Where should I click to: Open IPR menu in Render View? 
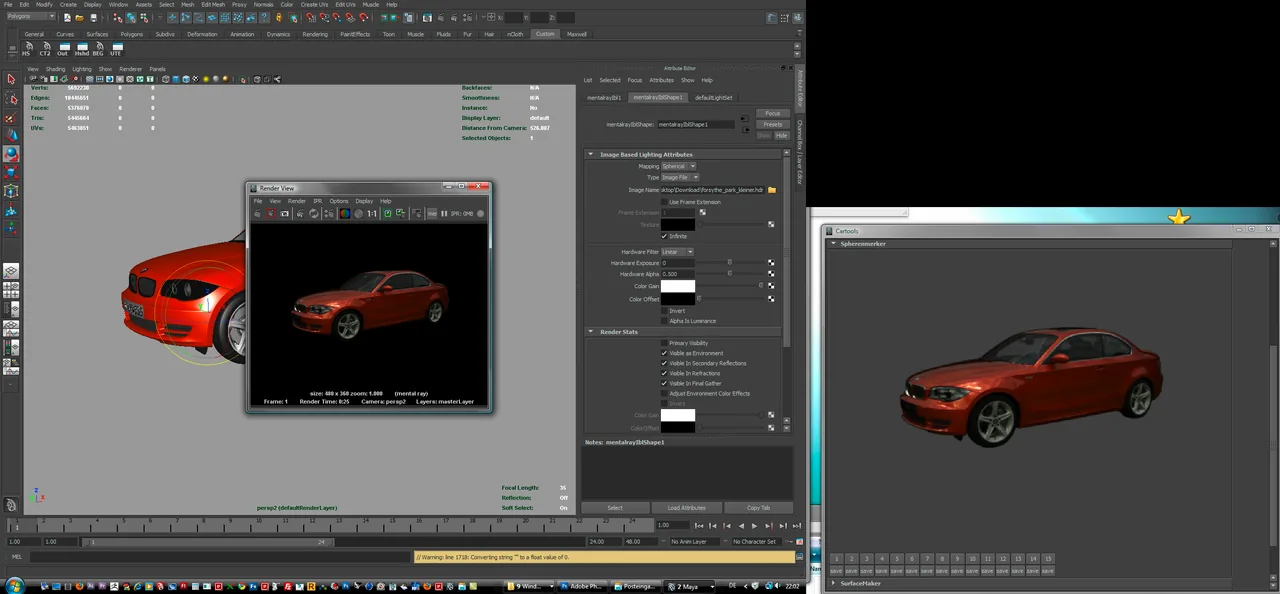point(318,201)
